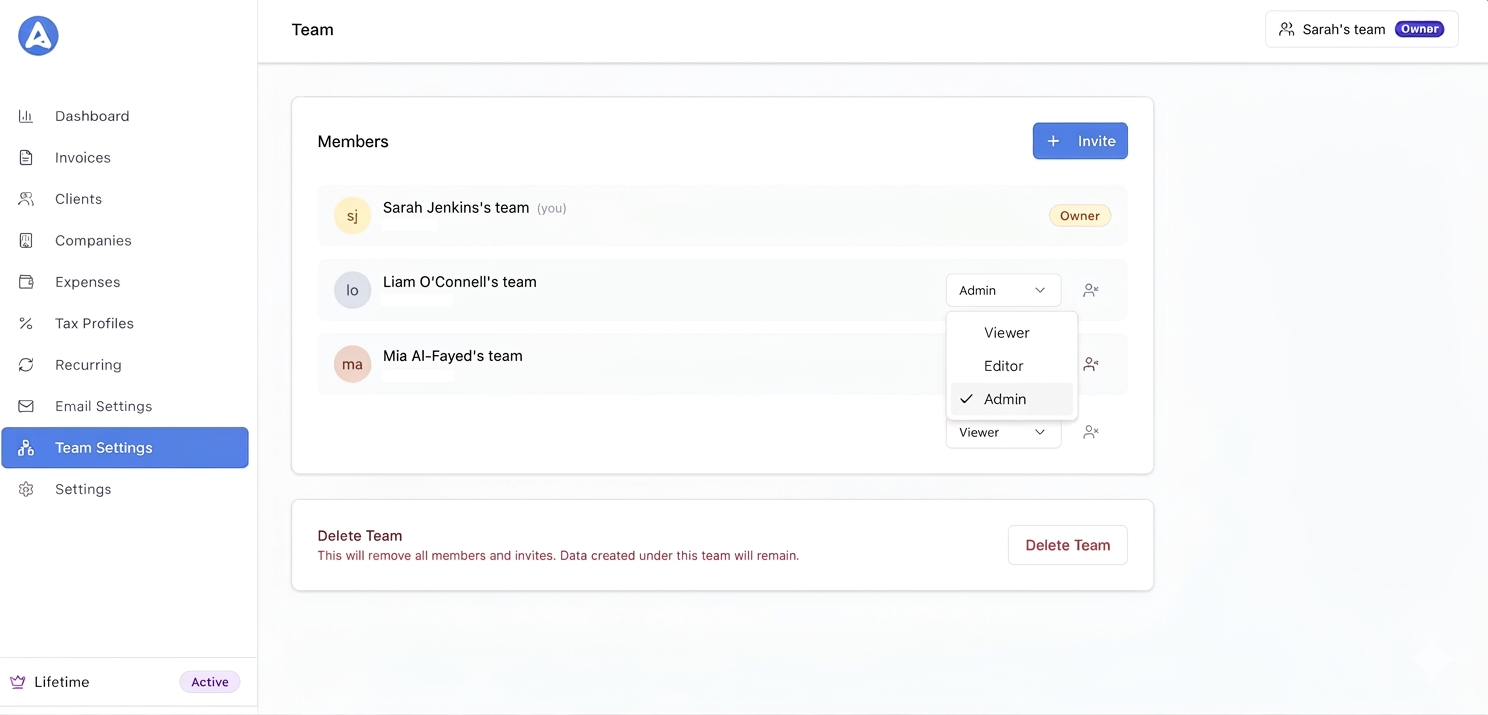The image size is (1488, 715).
Task: Click the Team Settings network icon
Action: click(x=26, y=448)
